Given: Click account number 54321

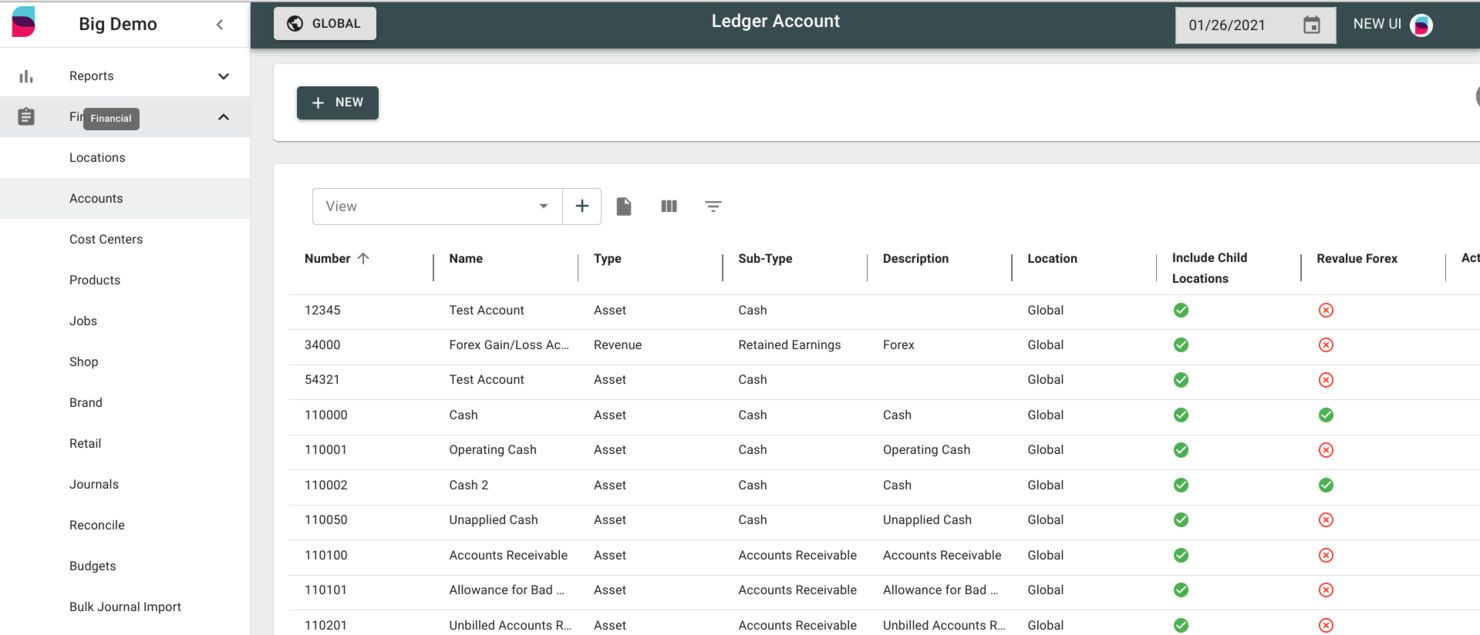Looking at the screenshot, I should 322,380.
